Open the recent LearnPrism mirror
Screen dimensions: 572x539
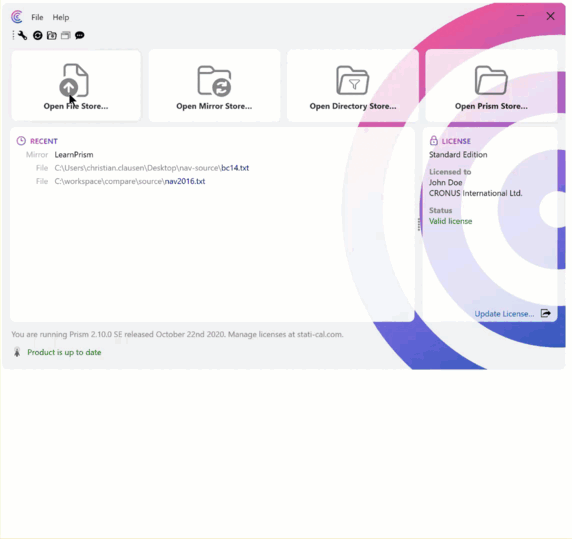coord(74,155)
